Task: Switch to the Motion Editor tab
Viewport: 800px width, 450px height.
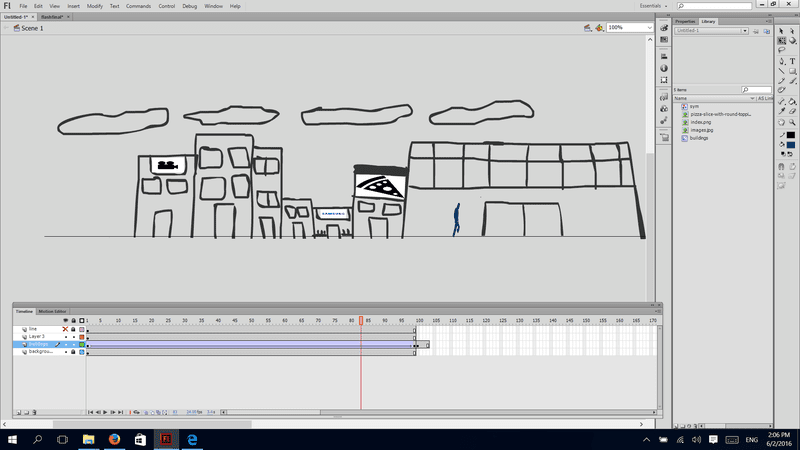Action: click(53, 312)
